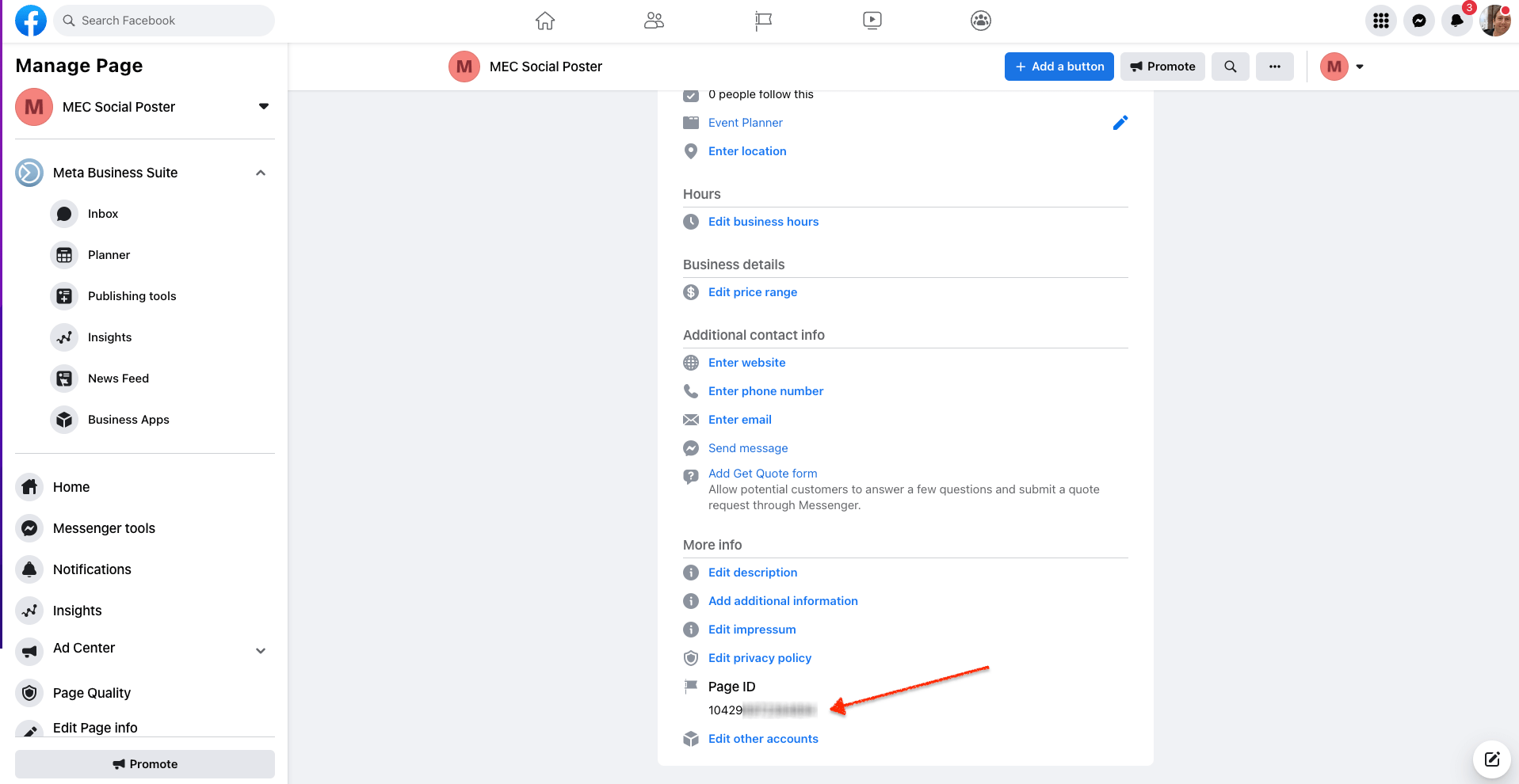The height and width of the screenshot is (784, 1519).
Task: Open the notifications bell icon
Action: point(1456,21)
